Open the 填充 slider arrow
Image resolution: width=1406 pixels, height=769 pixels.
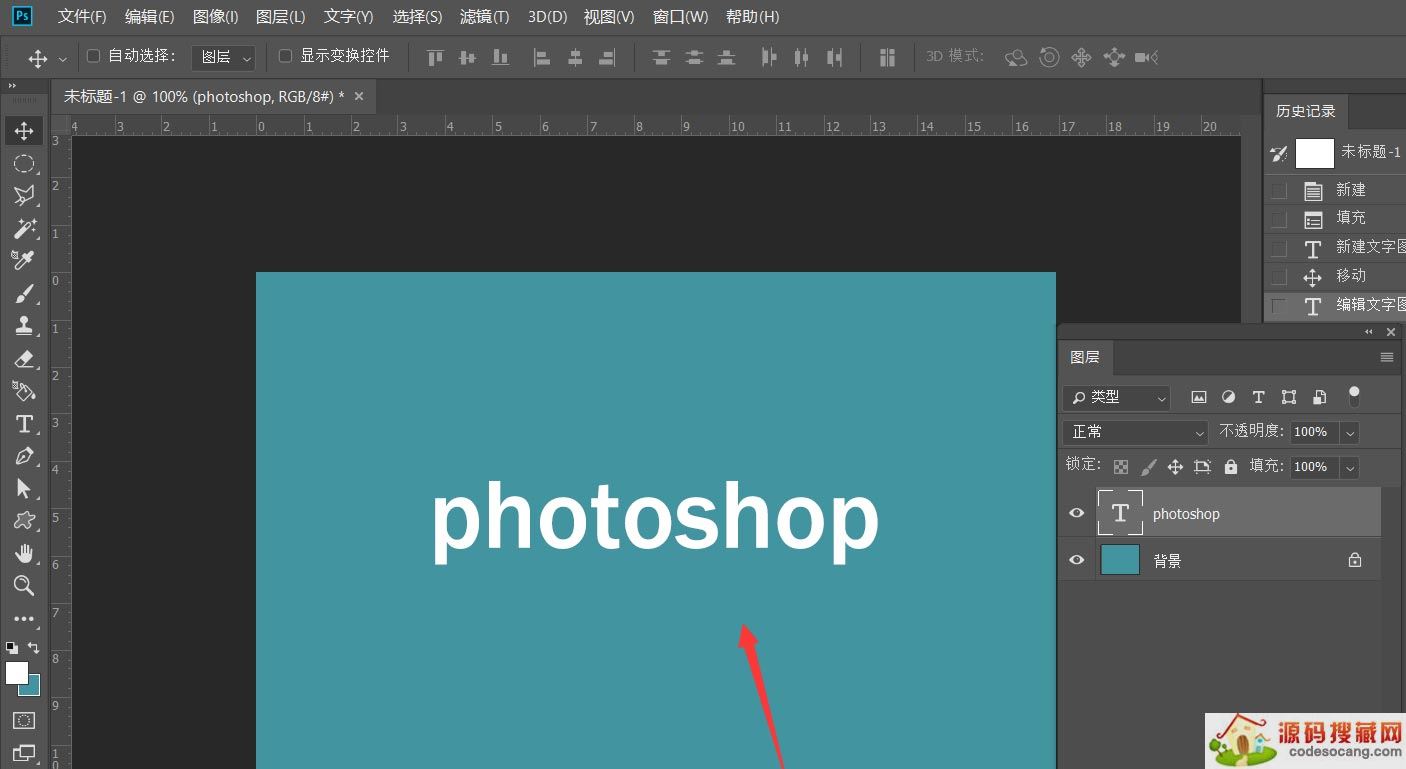1350,467
